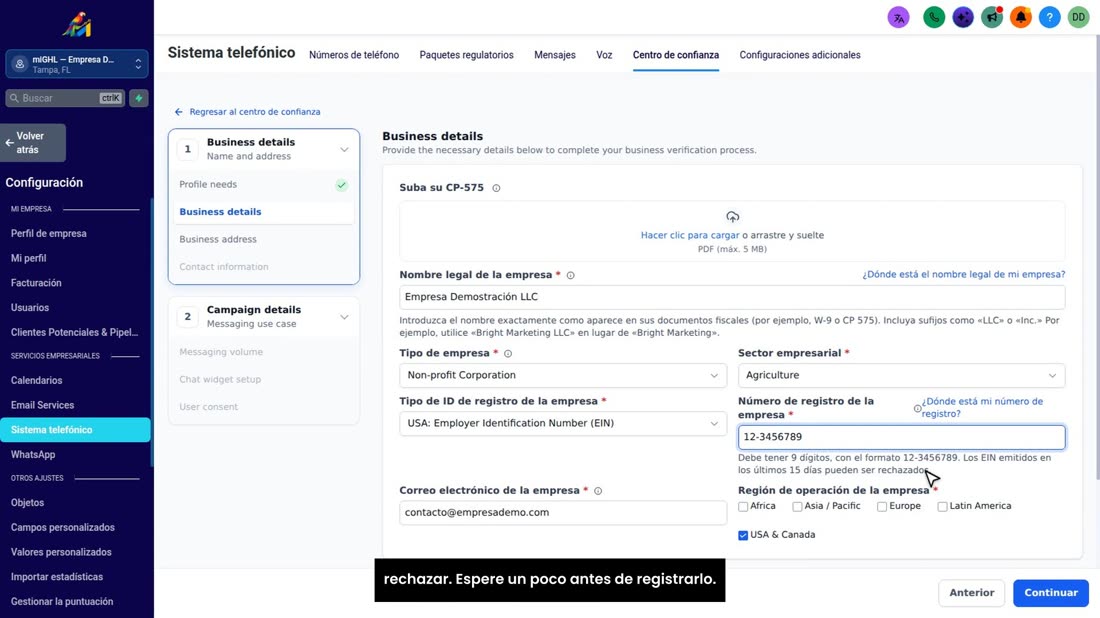Click the green lightning quick actions icon

click(x=139, y=98)
